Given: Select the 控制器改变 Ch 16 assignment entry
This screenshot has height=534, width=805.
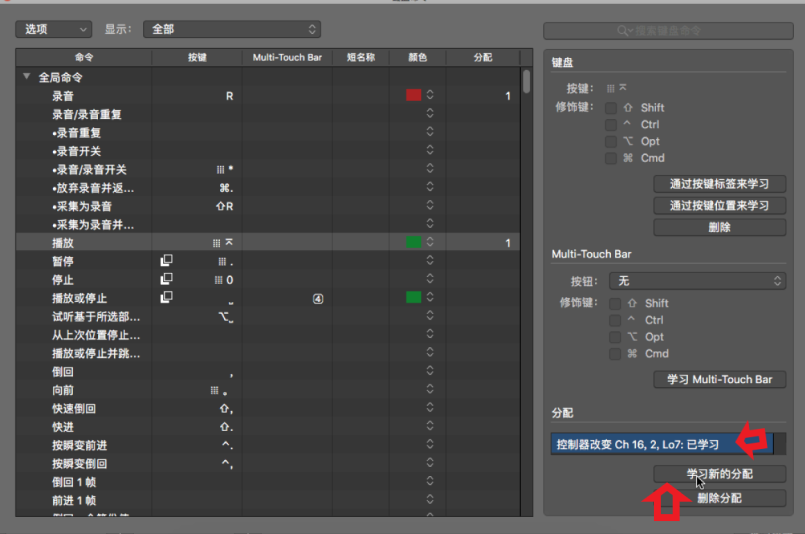Looking at the screenshot, I should 640,443.
